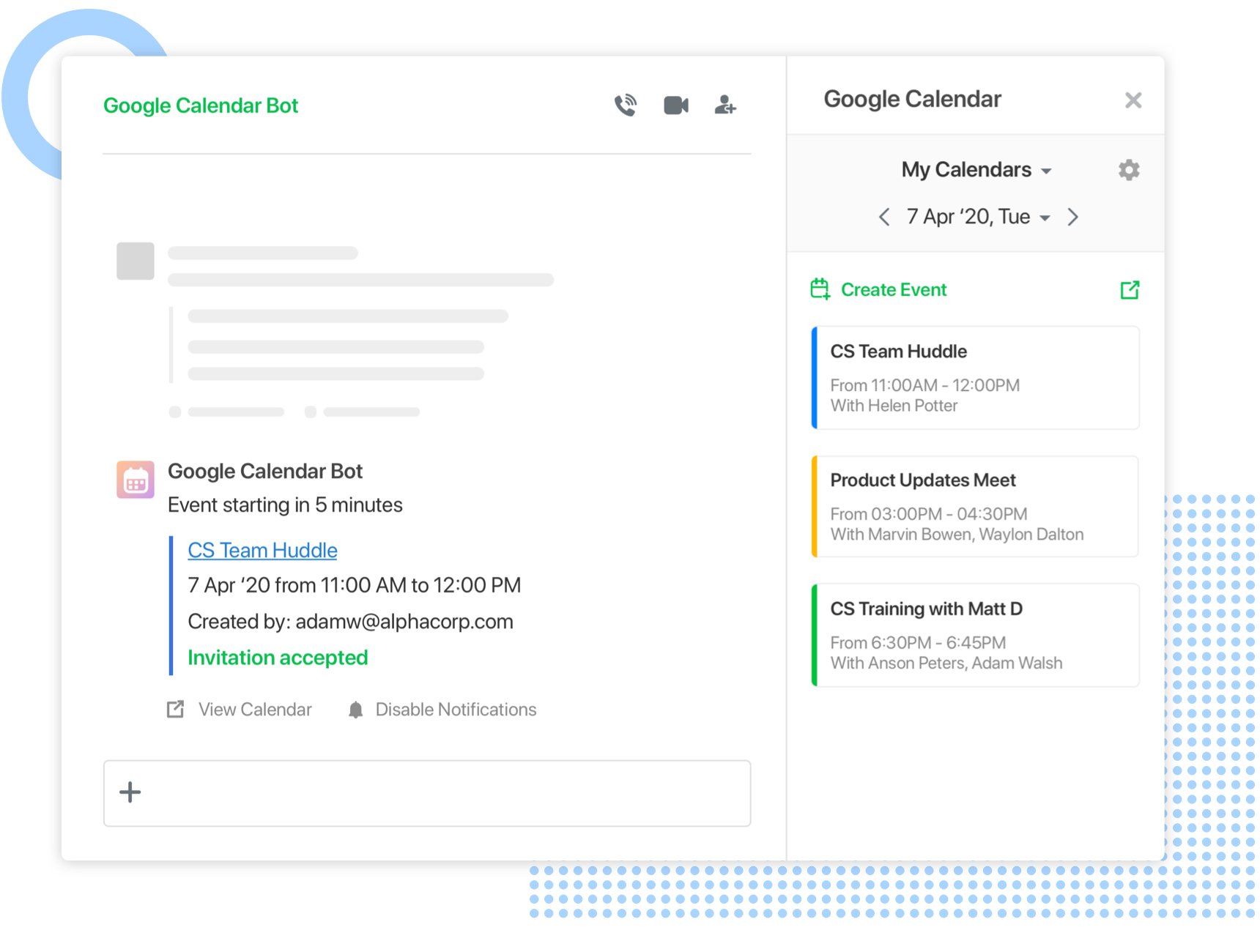
Task: Click the plus icon in message box
Action: (x=130, y=792)
